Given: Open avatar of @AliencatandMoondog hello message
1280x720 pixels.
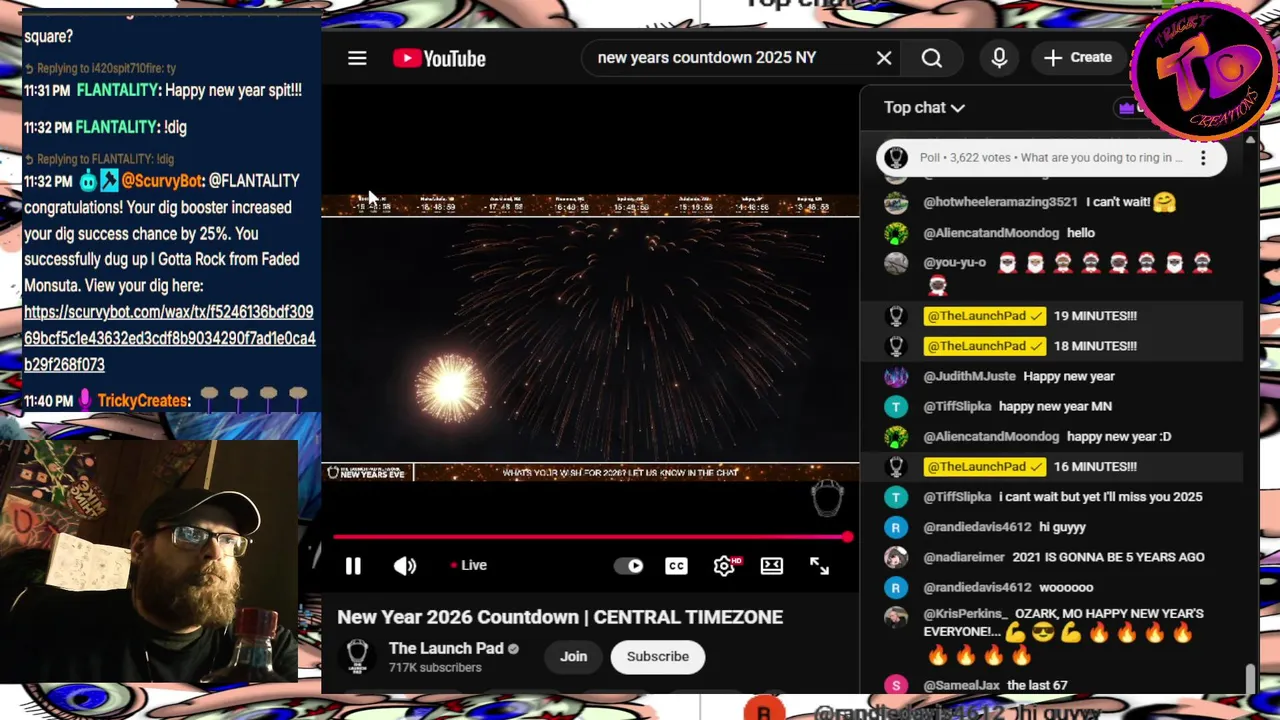Looking at the screenshot, I should tap(896, 233).
